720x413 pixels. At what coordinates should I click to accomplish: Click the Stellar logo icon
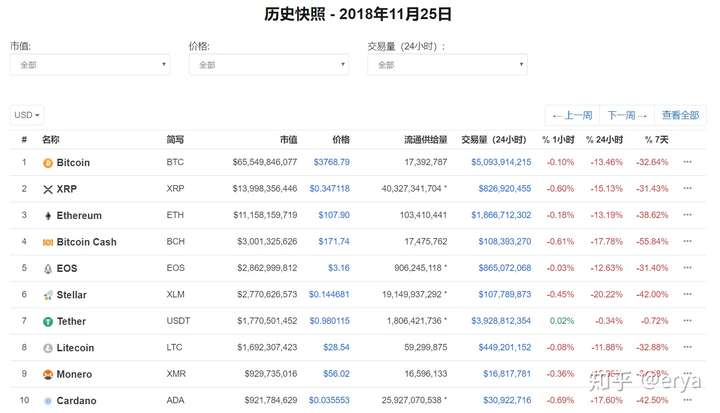coord(48,295)
